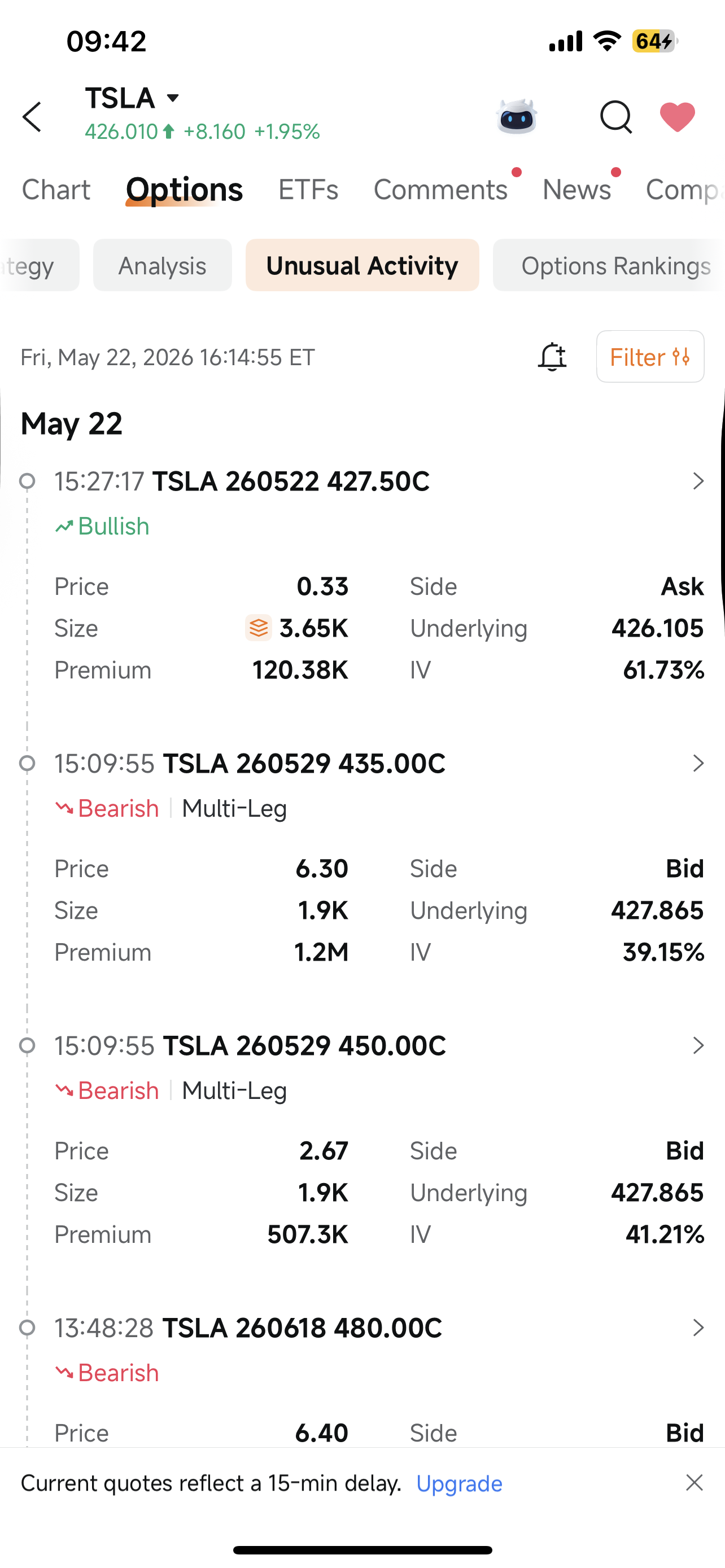Viewport: 725px width, 1568px height.
Task: Tap the alert bell icon
Action: (552, 357)
